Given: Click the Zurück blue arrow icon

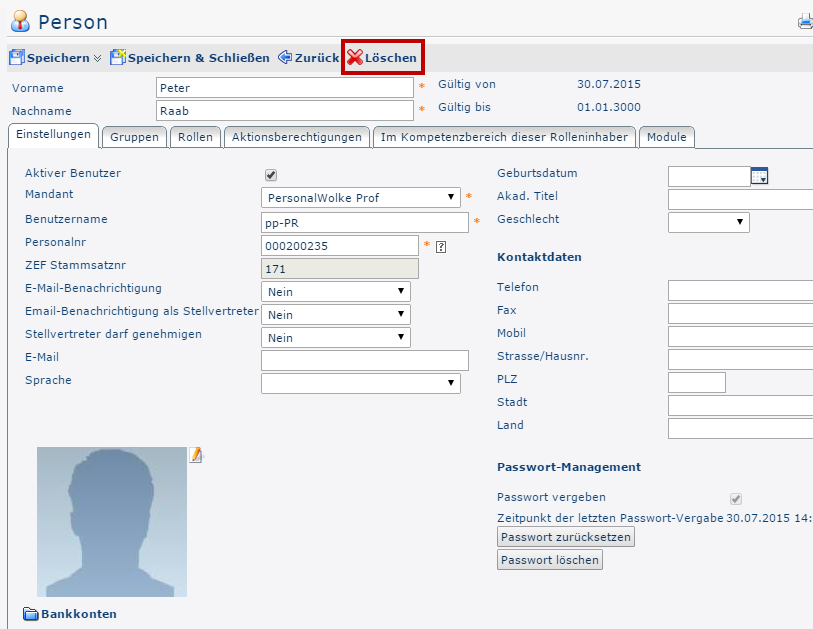Looking at the screenshot, I should click(x=285, y=57).
